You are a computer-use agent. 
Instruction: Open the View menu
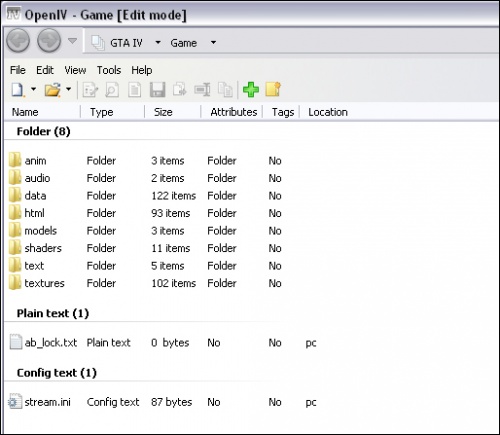click(x=75, y=70)
